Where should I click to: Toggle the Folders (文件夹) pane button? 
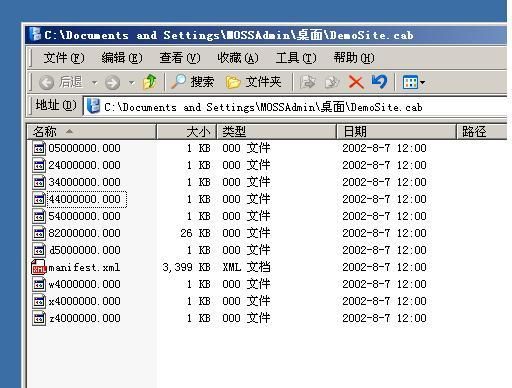tap(253, 82)
